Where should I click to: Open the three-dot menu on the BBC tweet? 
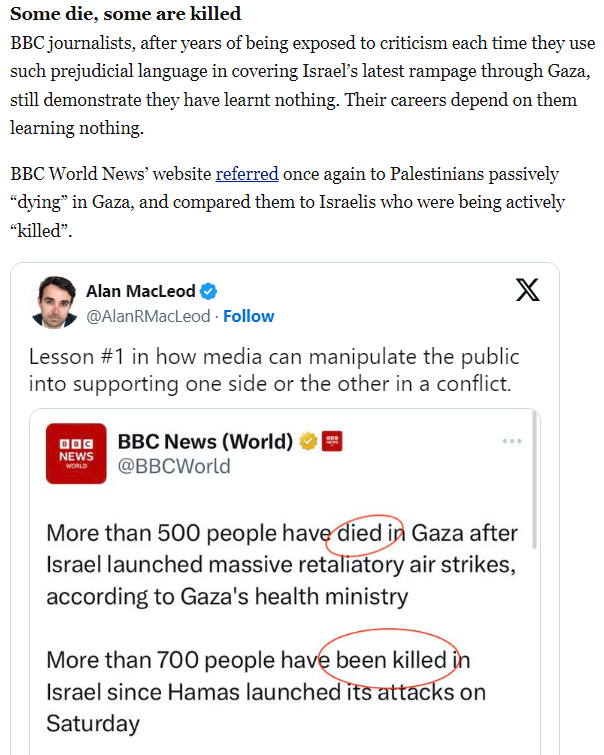pyautogui.click(x=512, y=441)
